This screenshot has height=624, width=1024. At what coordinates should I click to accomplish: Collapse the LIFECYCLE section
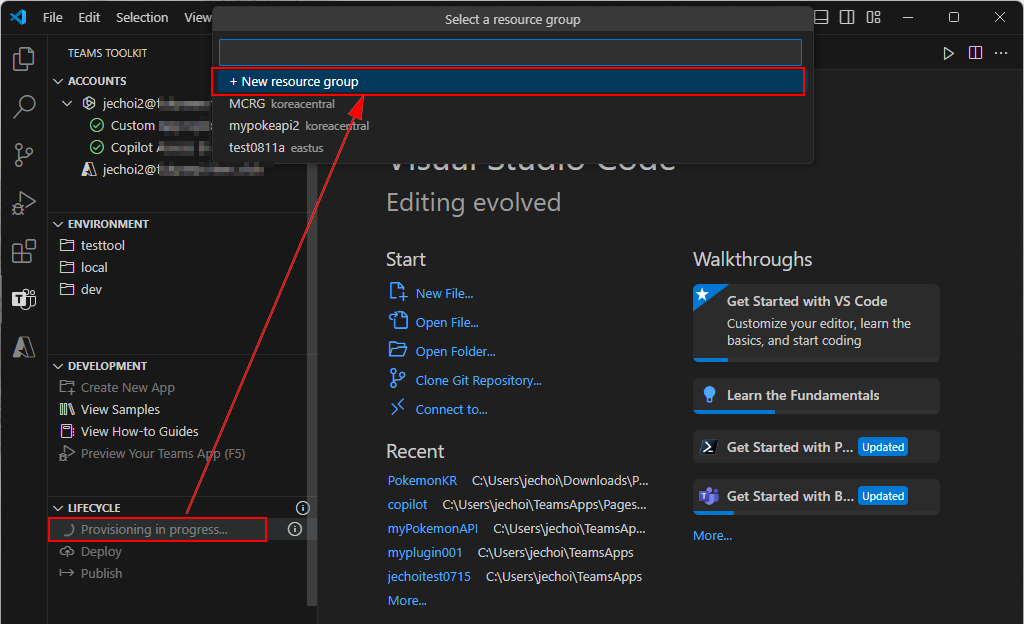(58, 508)
